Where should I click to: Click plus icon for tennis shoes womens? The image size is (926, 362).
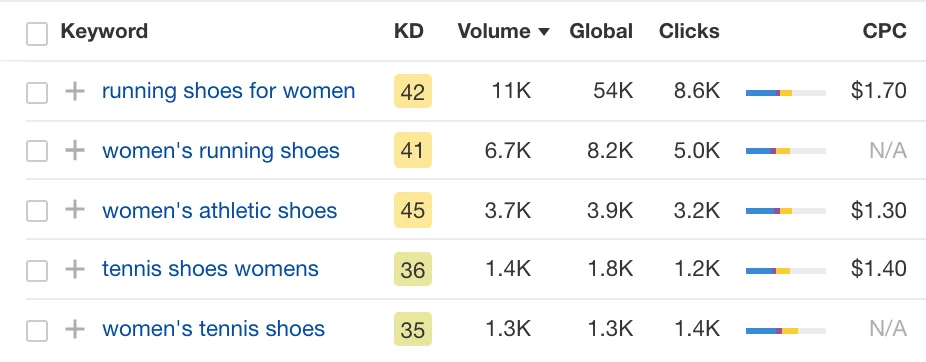click(x=74, y=269)
